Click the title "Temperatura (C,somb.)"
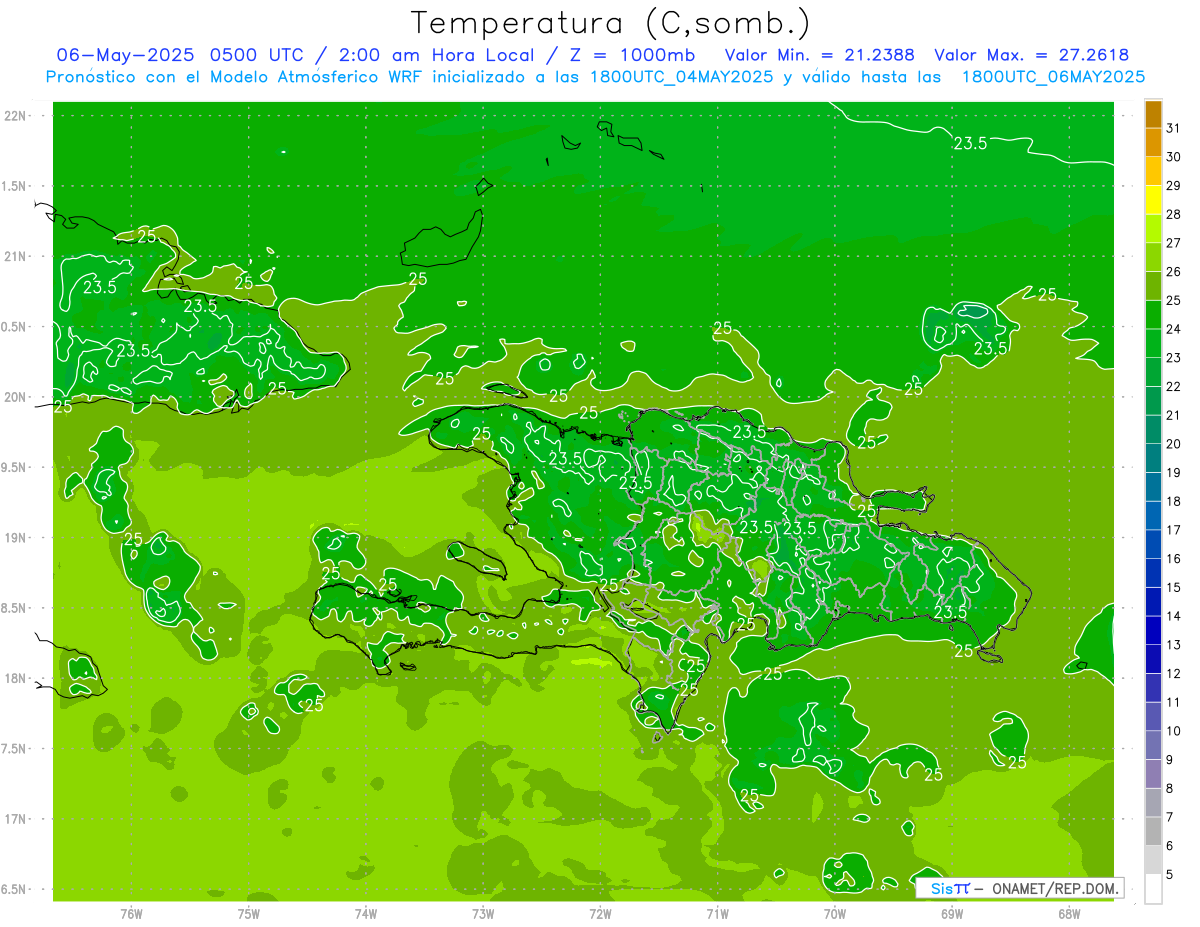 point(611,23)
